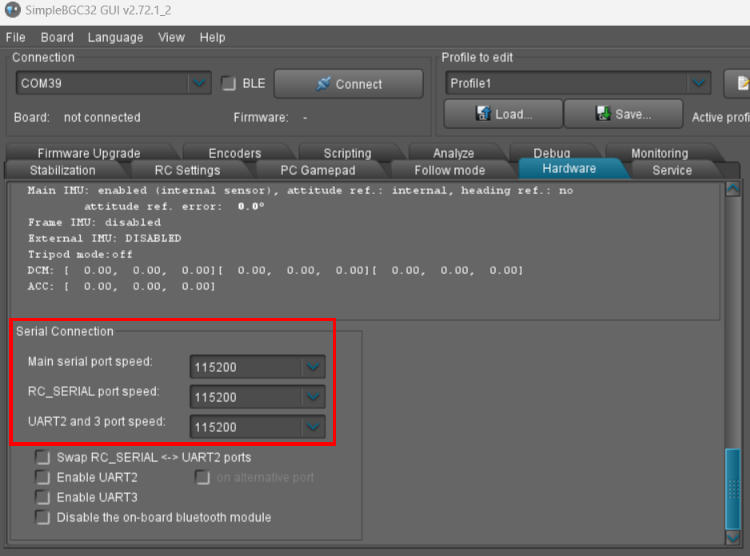
Task: Click the 'not connected' board status text
Action: pyautogui.click(x=102, y=117)
